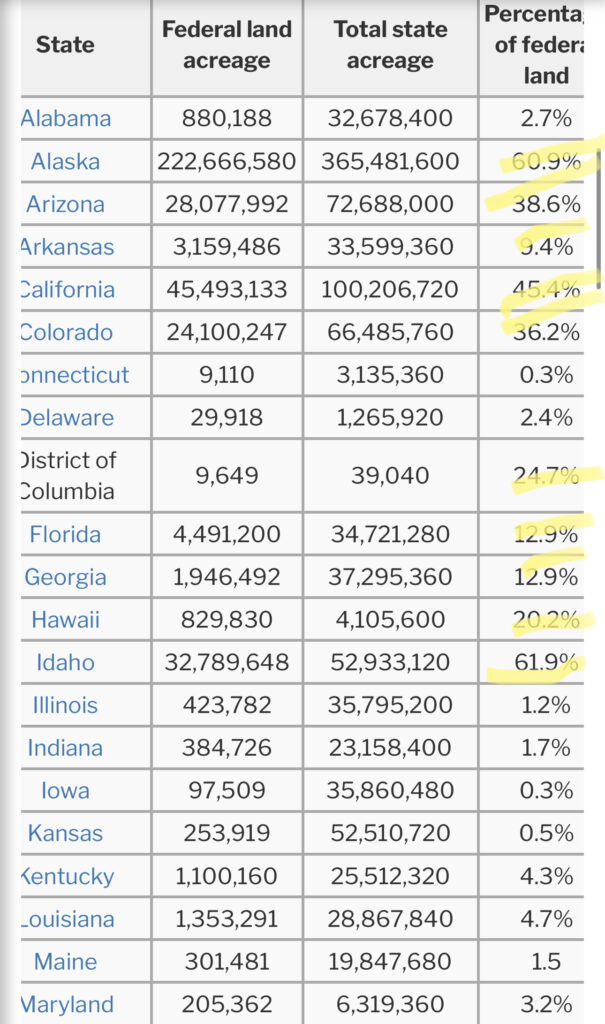Select the Hawaii link
Image resolution: width=605 pixels, height=1024 pixels.
pyautogui.click(x=66, y=621)
